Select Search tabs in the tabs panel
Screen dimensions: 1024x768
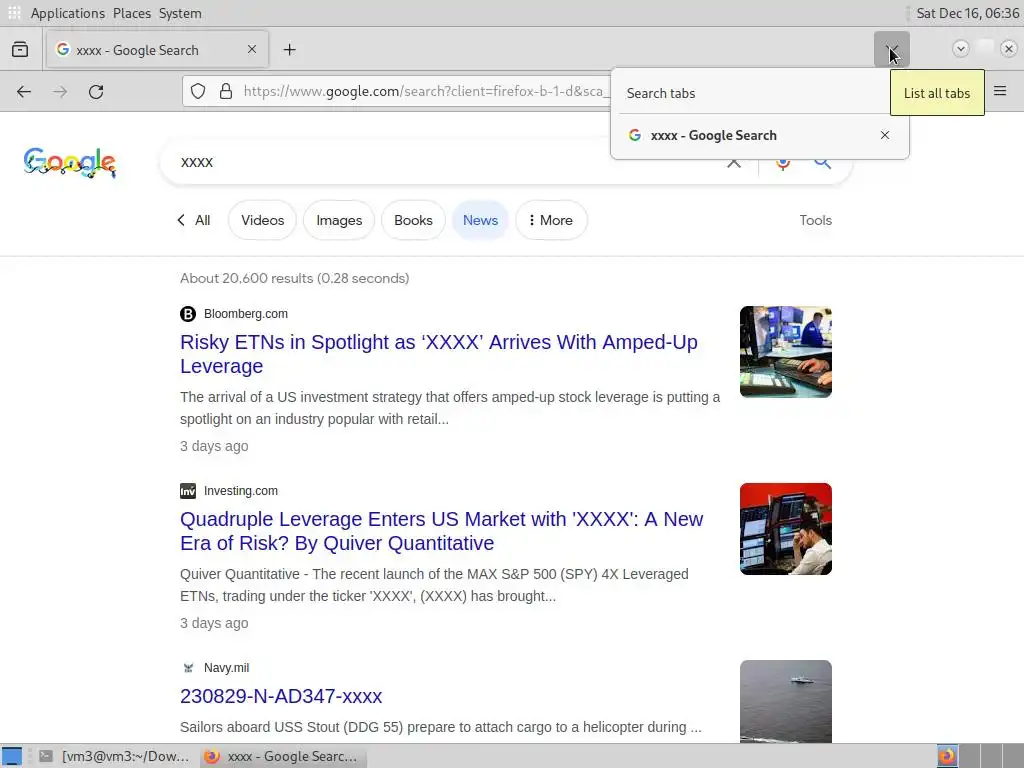[x=661, y=93]
